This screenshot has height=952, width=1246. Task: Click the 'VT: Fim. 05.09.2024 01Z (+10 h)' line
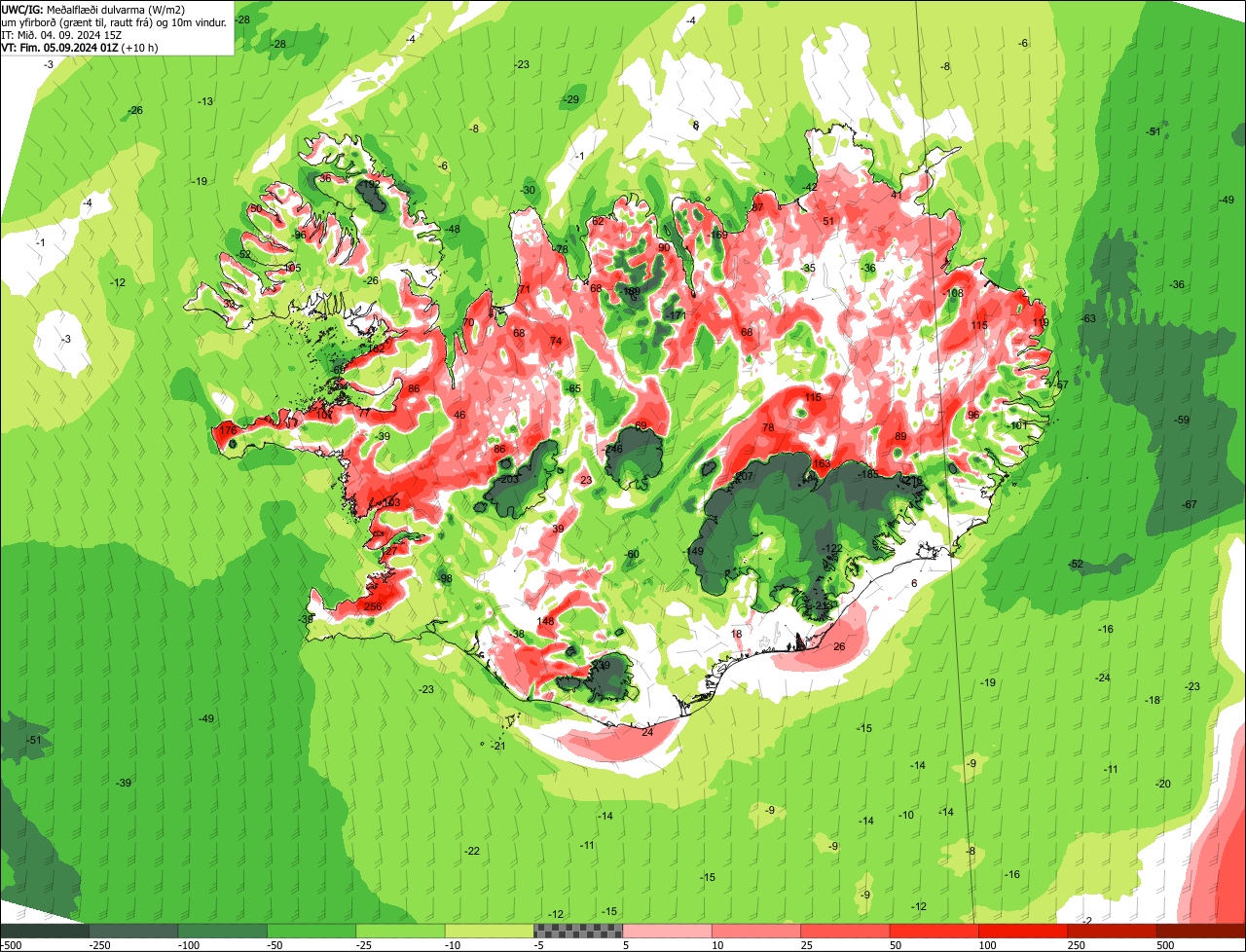coord(80,47)
